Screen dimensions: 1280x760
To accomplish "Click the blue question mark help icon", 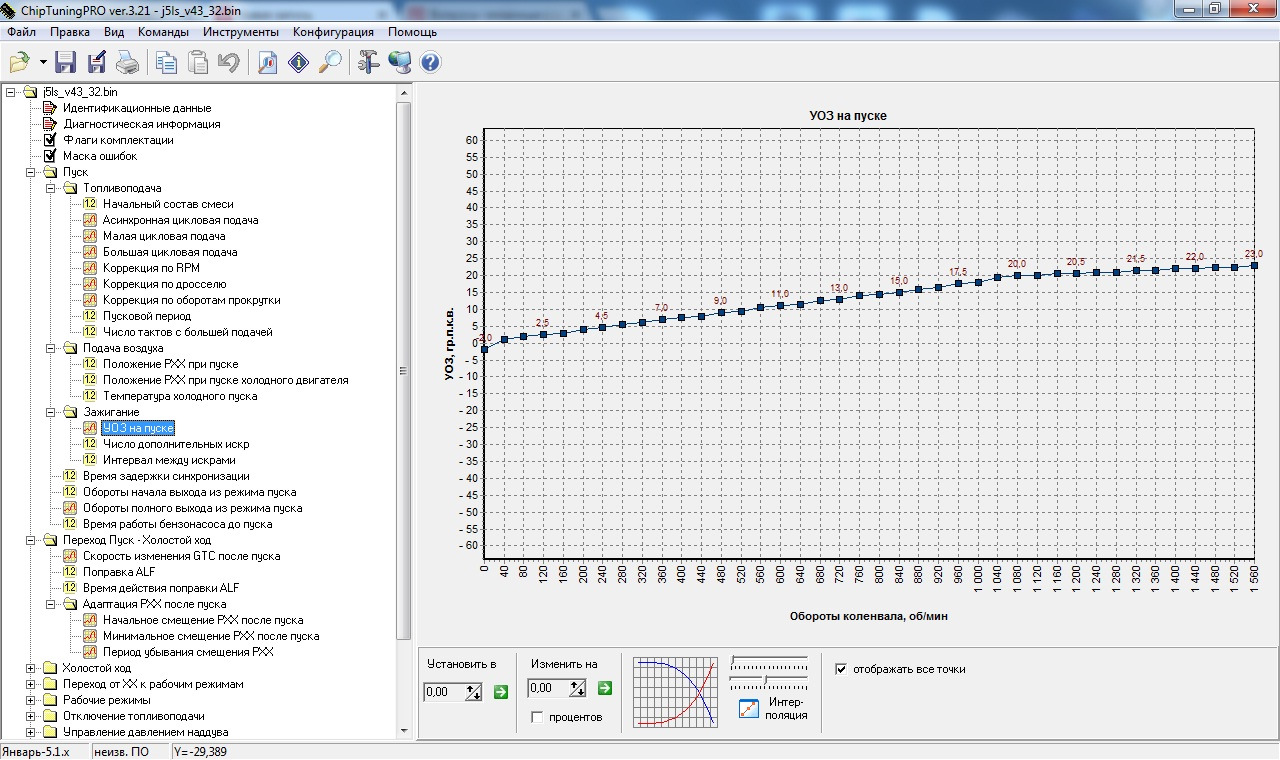I will (430, 62).
